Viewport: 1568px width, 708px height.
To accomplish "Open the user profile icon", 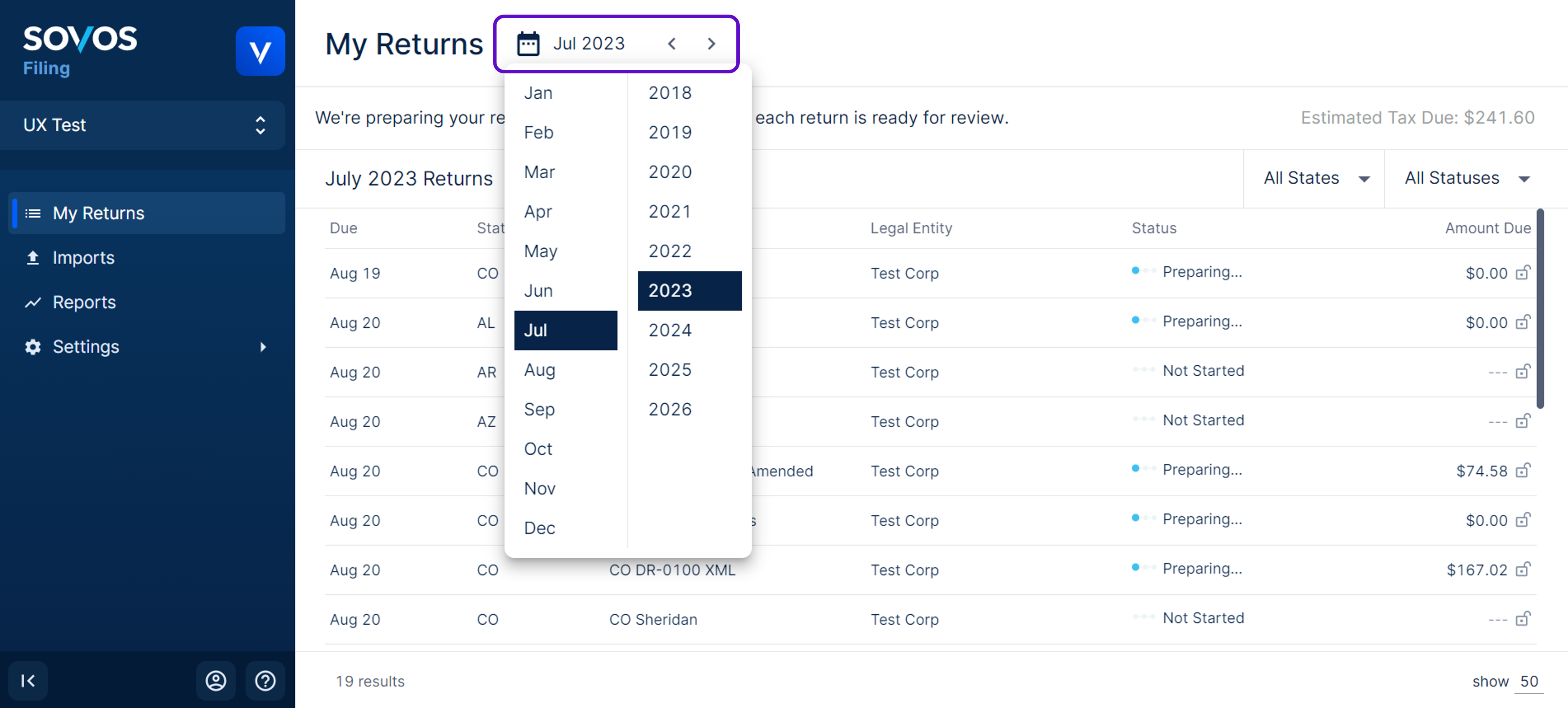I will (216, 680).
